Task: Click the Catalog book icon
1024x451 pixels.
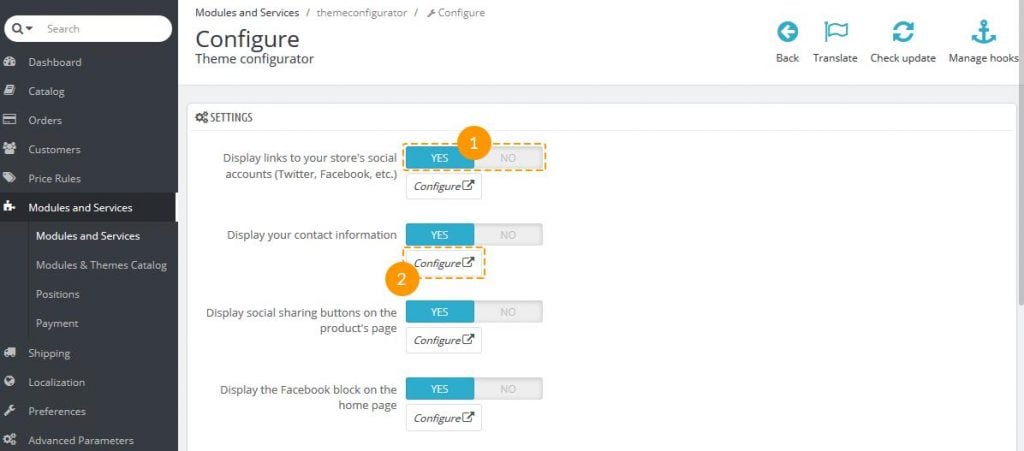Action: pyautogui.click(x=10, y=91)
